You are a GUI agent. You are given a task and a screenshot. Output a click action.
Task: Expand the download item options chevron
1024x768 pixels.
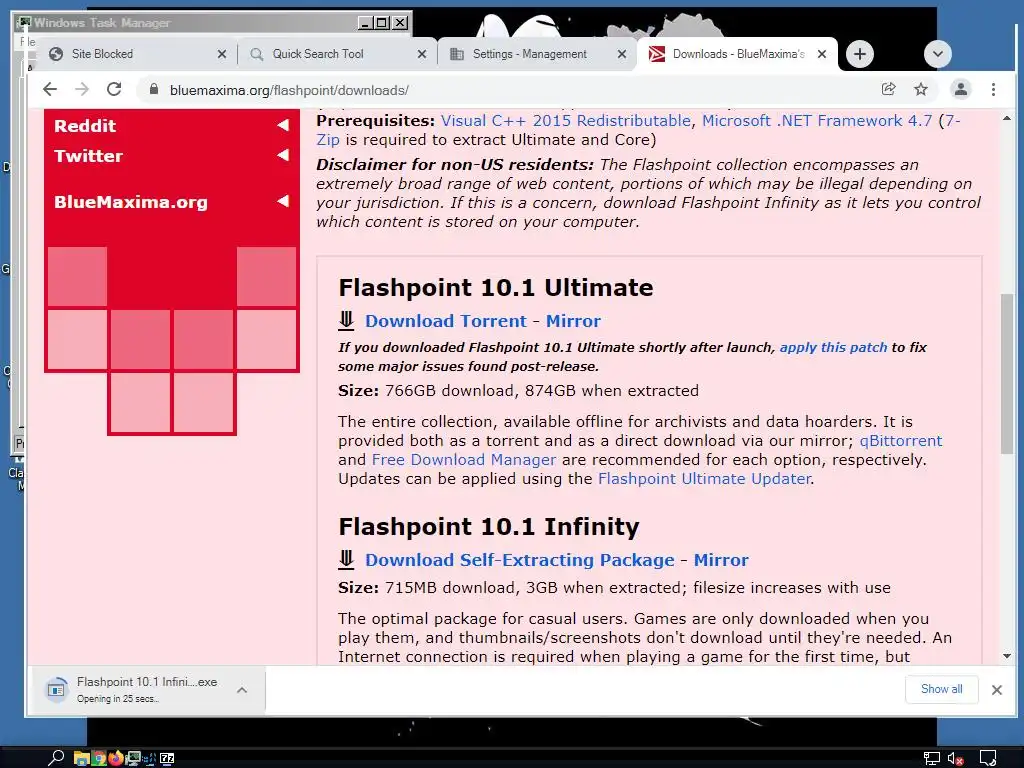point(242,690)
